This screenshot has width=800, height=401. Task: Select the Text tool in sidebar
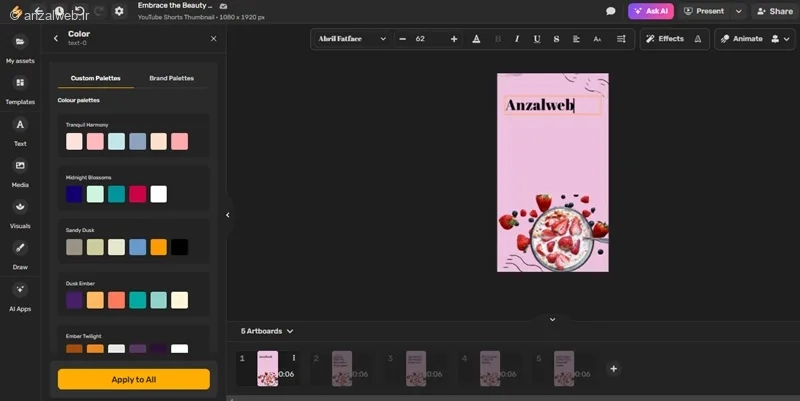coord(20,132)
